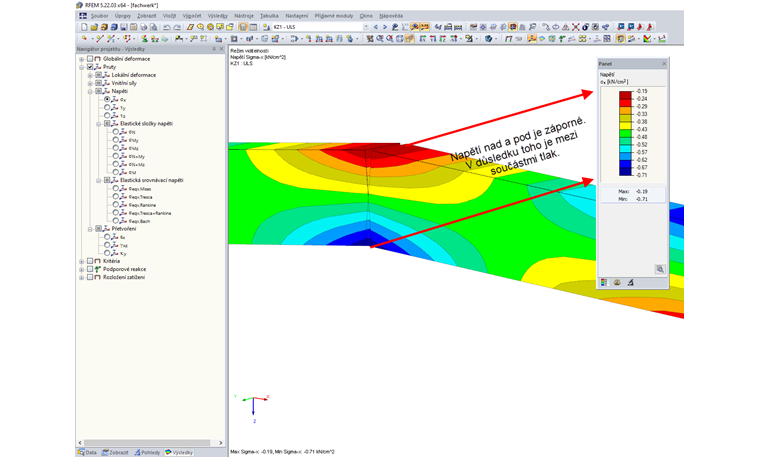This screenshot has width=760, height=457.
Task: Enable Podporové reakce checkbox
Action: (90, 269)
